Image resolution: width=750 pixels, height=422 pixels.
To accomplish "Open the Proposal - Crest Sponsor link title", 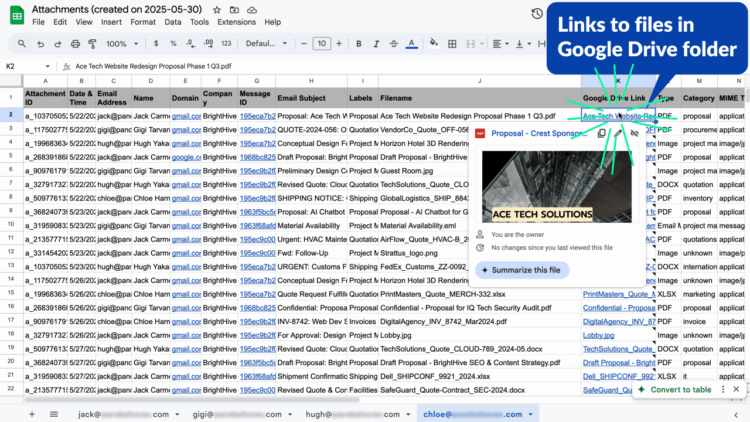I will [x=539, y=133].
